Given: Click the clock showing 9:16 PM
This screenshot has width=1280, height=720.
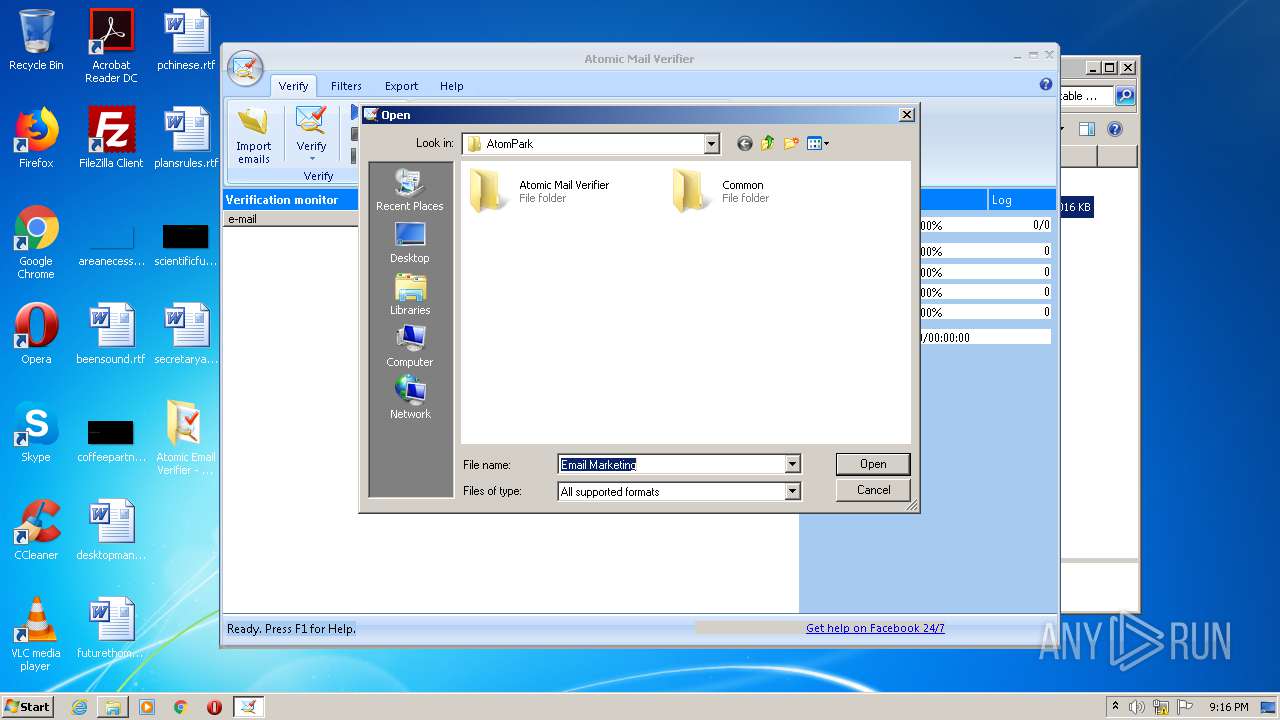Looking at the screenshot, I should tap(1228, 707).
